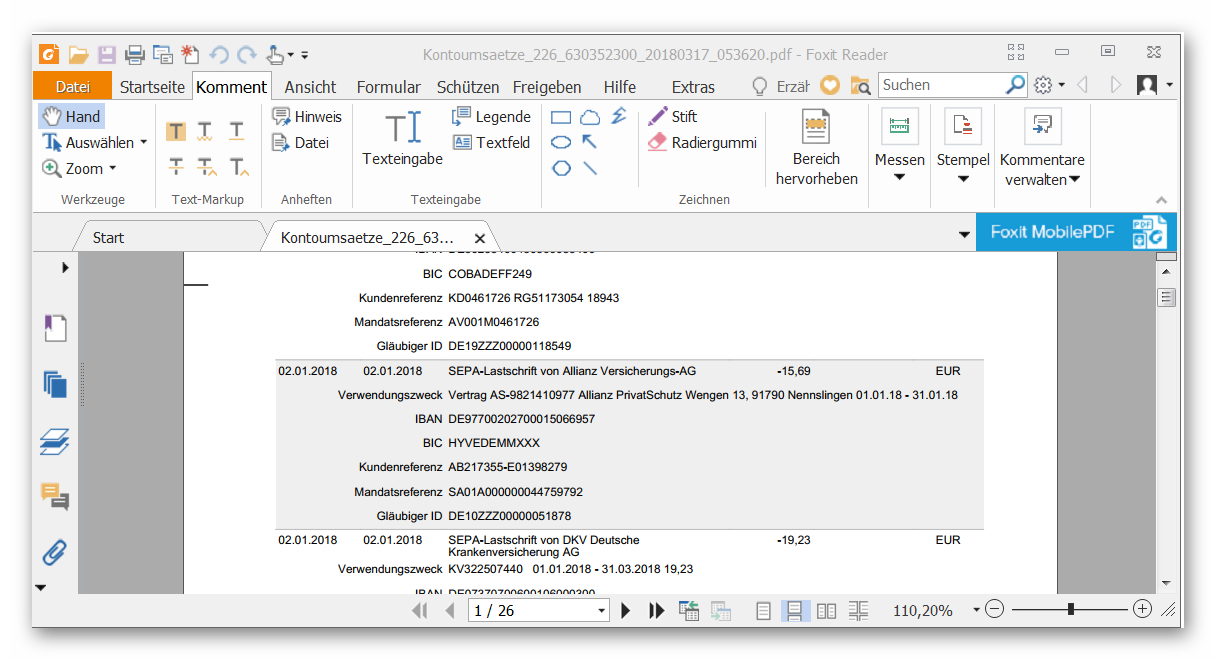Image resolution: width=1216 pixels, height=660 pixels.
Task: Open the Layers side panel
Action: pos(55,441)
